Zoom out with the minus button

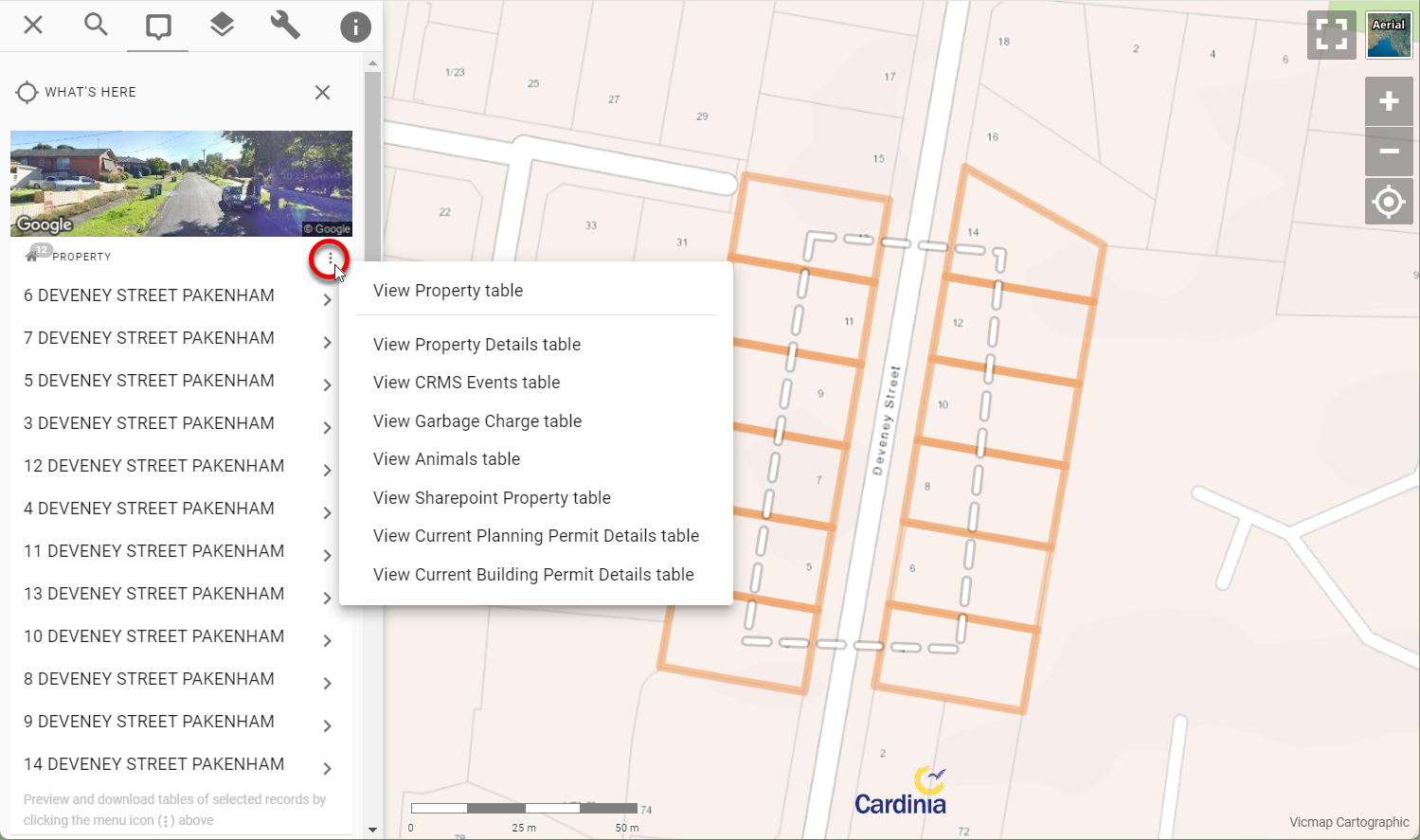[x=1389, y=152]
